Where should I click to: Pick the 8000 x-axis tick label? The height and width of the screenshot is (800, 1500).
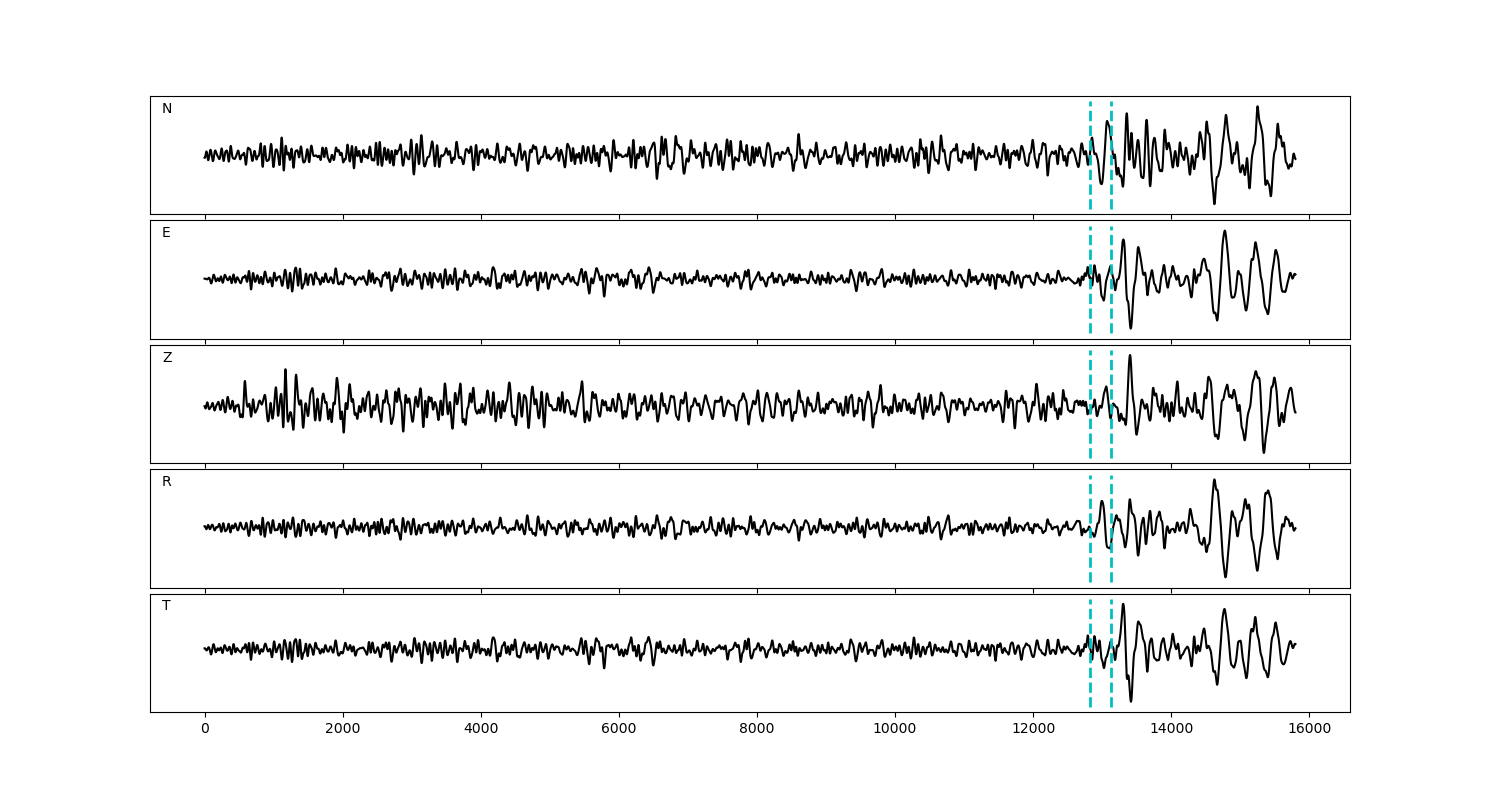click(757, 730)
